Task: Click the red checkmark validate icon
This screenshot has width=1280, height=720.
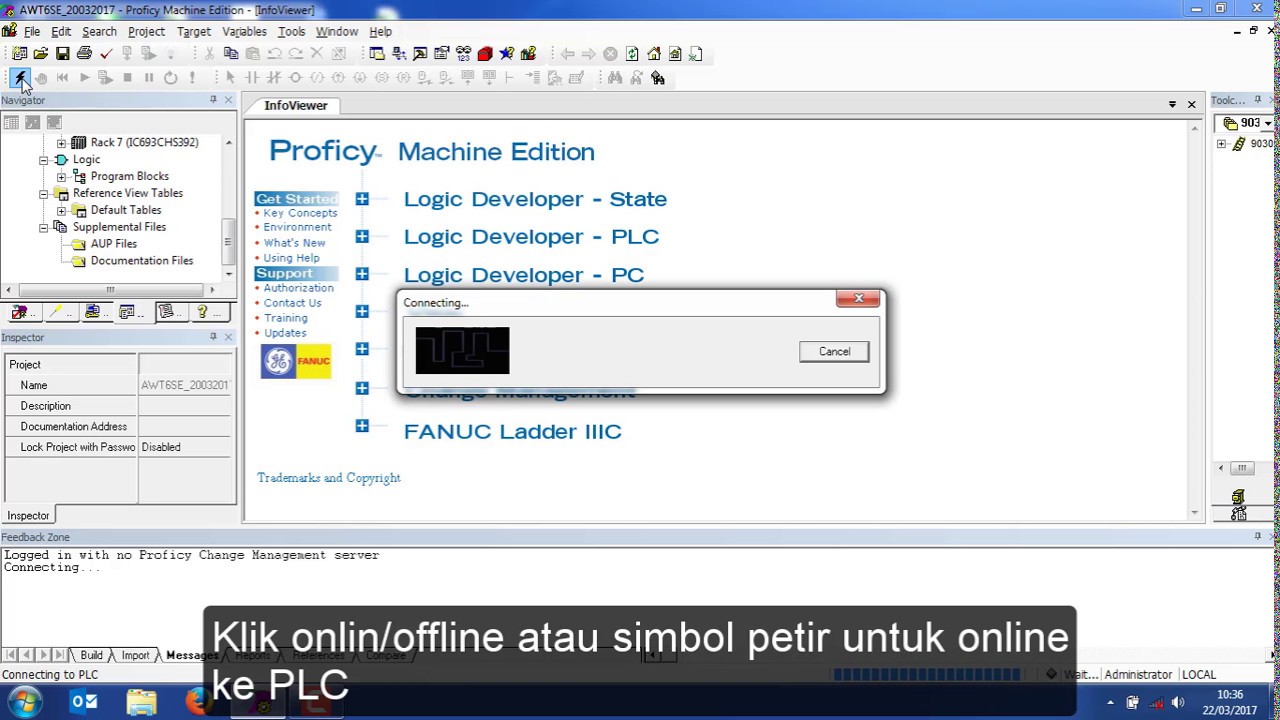Action: (x=106, y=54)
